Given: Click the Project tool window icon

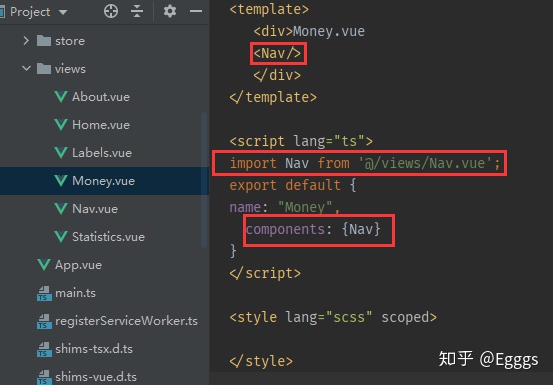Looking at the screenshot, I should tap(2, 12).
